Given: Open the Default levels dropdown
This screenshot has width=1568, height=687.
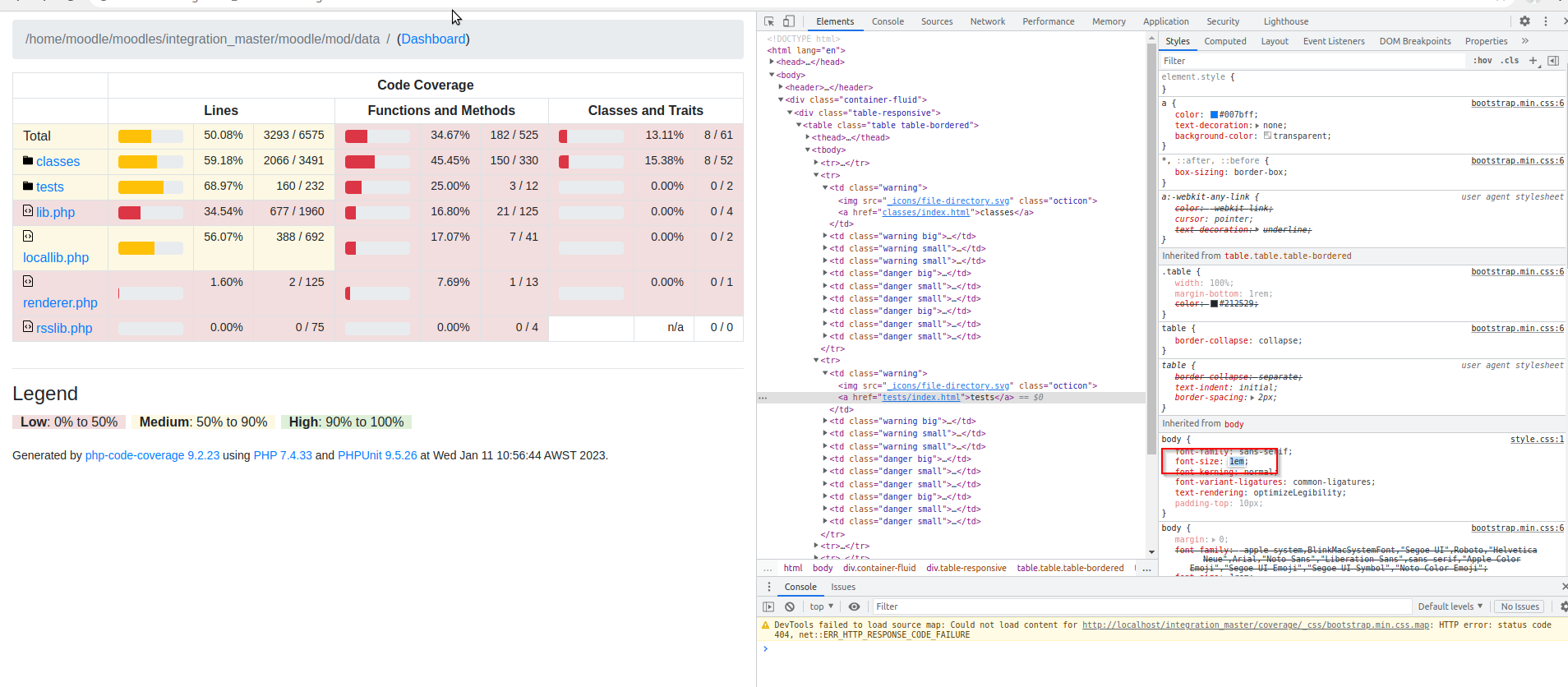Looking at the screenshot, I should tap(1450, 606).
